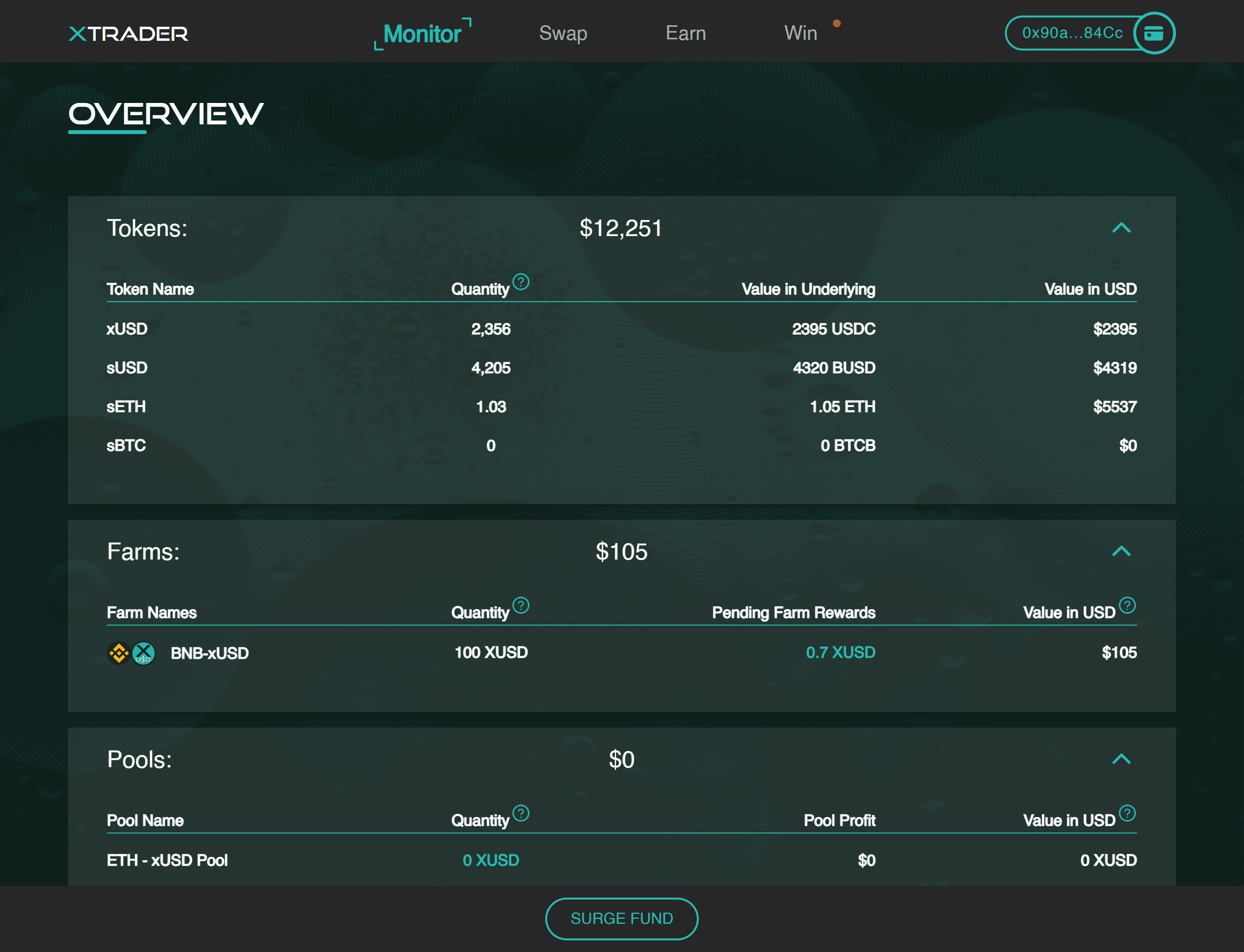Click the Win notification dot
Screen dimensions: 1244x952
coord(836,23)
